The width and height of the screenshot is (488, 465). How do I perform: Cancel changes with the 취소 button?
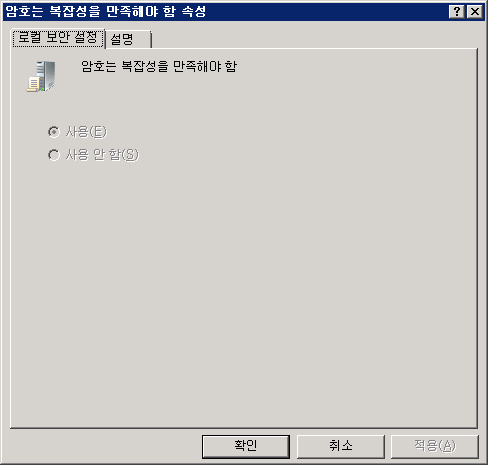340,446
